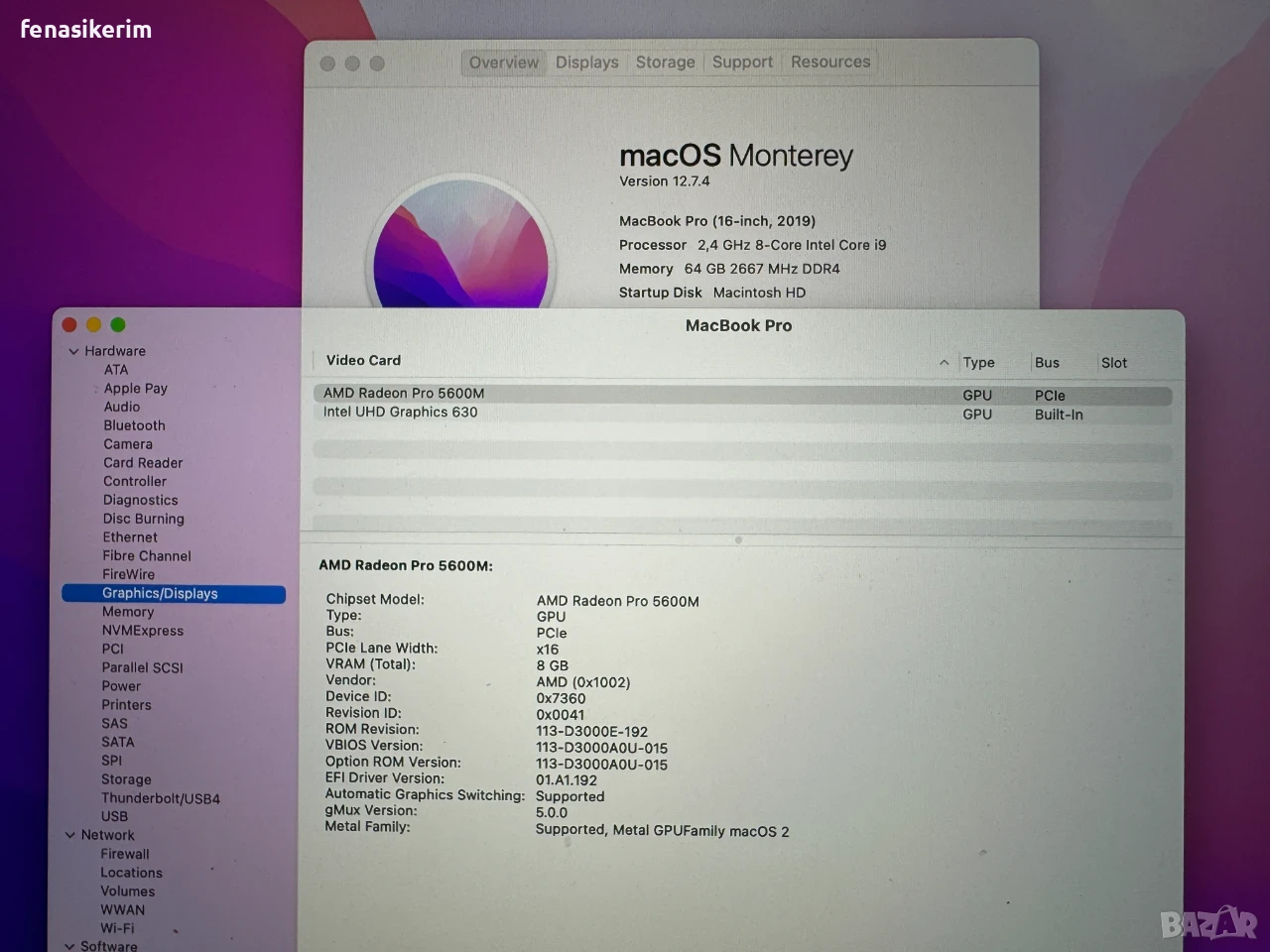Select WWAN under Network

point(122,910)
